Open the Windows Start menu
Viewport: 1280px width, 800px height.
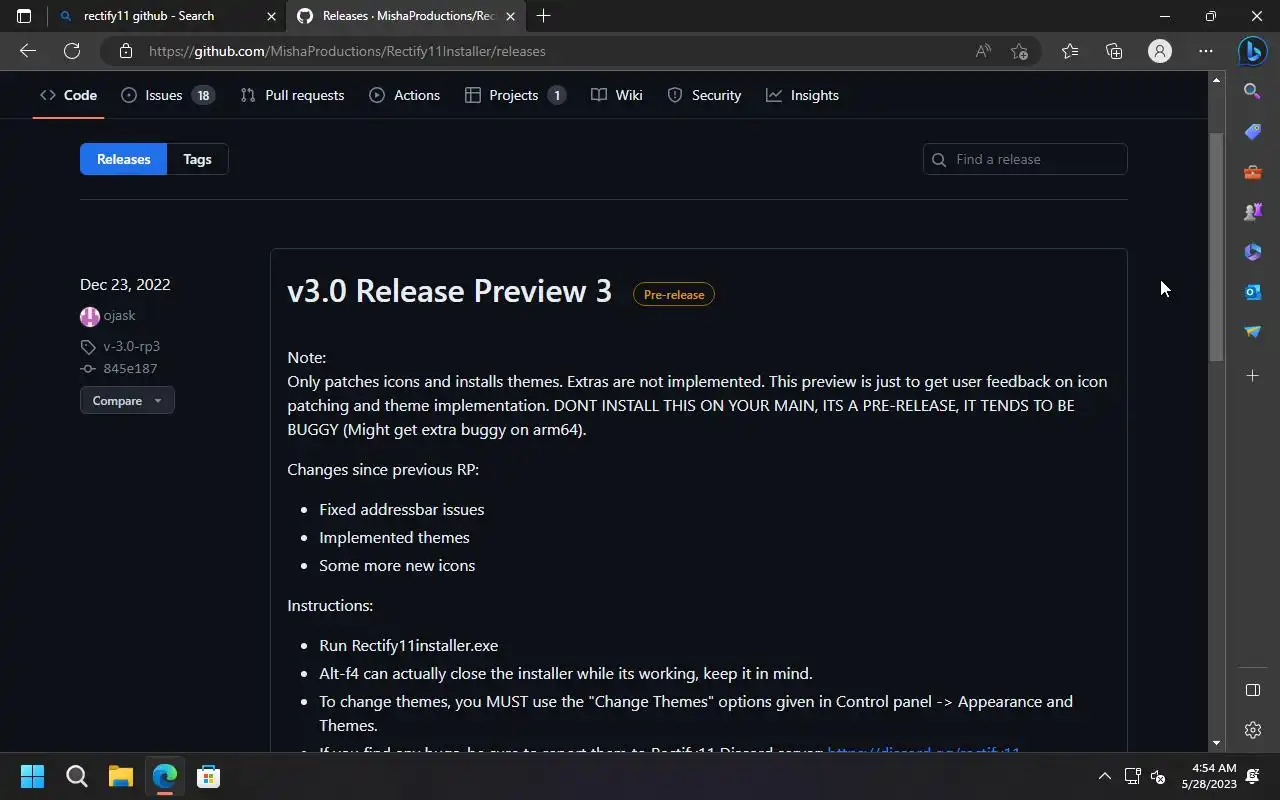pos(32,776)
